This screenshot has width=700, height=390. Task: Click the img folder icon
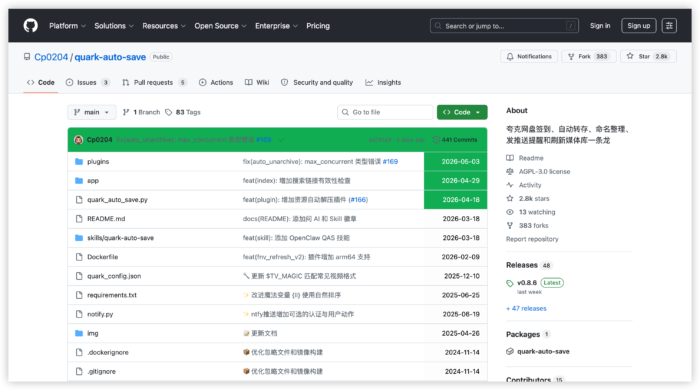[x=79, y=333]
